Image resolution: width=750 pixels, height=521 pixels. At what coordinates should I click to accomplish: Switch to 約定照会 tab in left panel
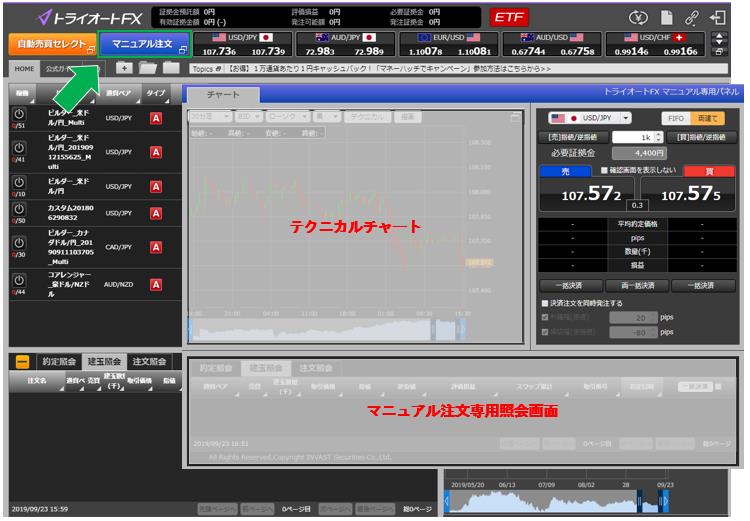58,362
